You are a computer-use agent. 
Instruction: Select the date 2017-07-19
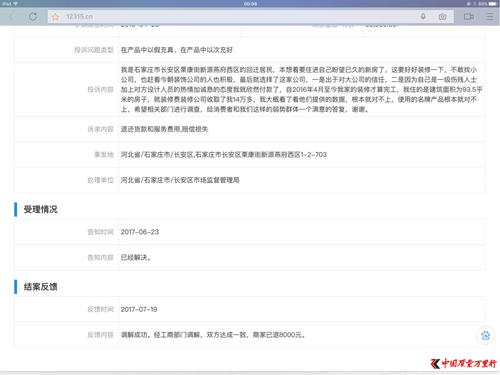[x=139, y=309]
